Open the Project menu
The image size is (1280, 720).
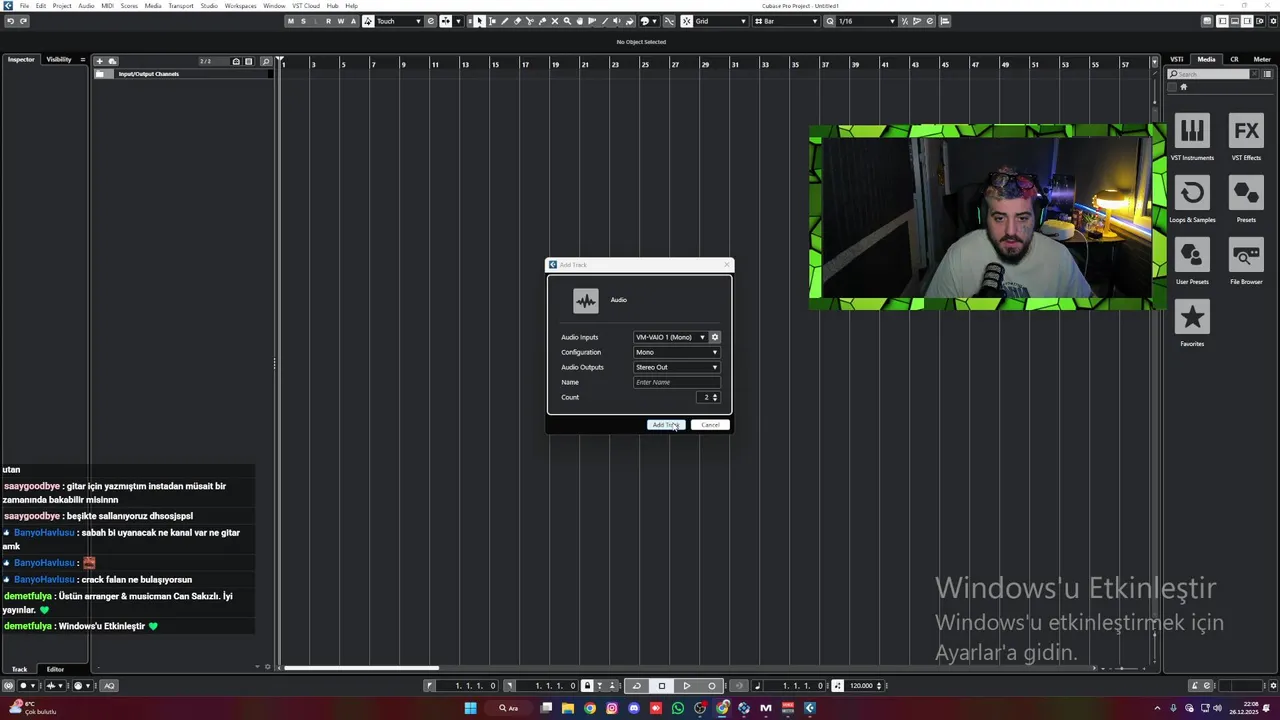pyautogui.click(x=62, y=6)
